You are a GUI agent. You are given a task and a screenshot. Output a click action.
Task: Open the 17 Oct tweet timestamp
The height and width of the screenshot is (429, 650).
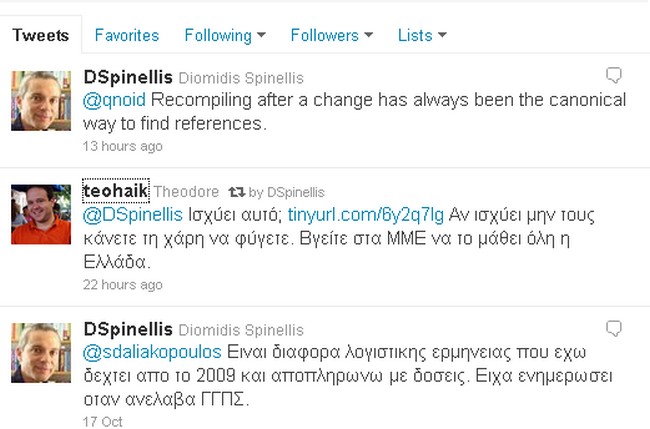click(102, 422)
